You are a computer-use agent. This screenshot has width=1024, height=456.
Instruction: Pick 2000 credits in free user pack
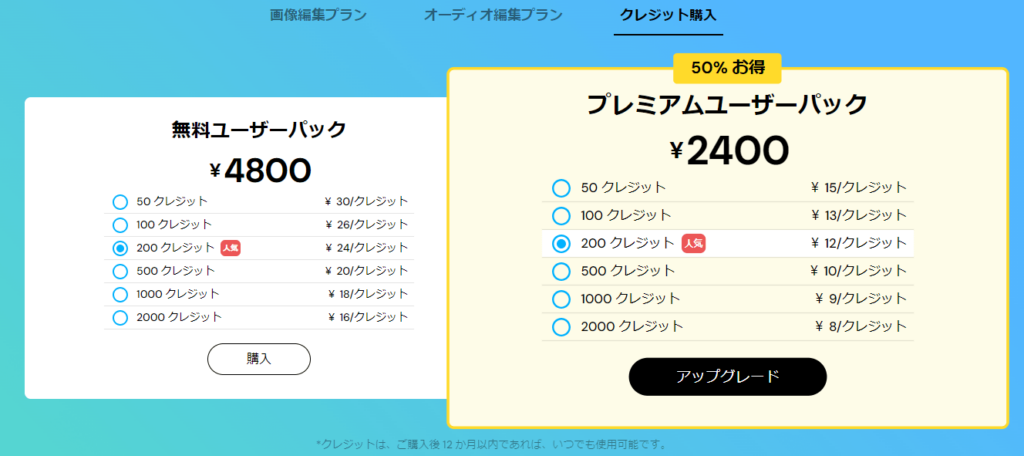click(120, 318)
